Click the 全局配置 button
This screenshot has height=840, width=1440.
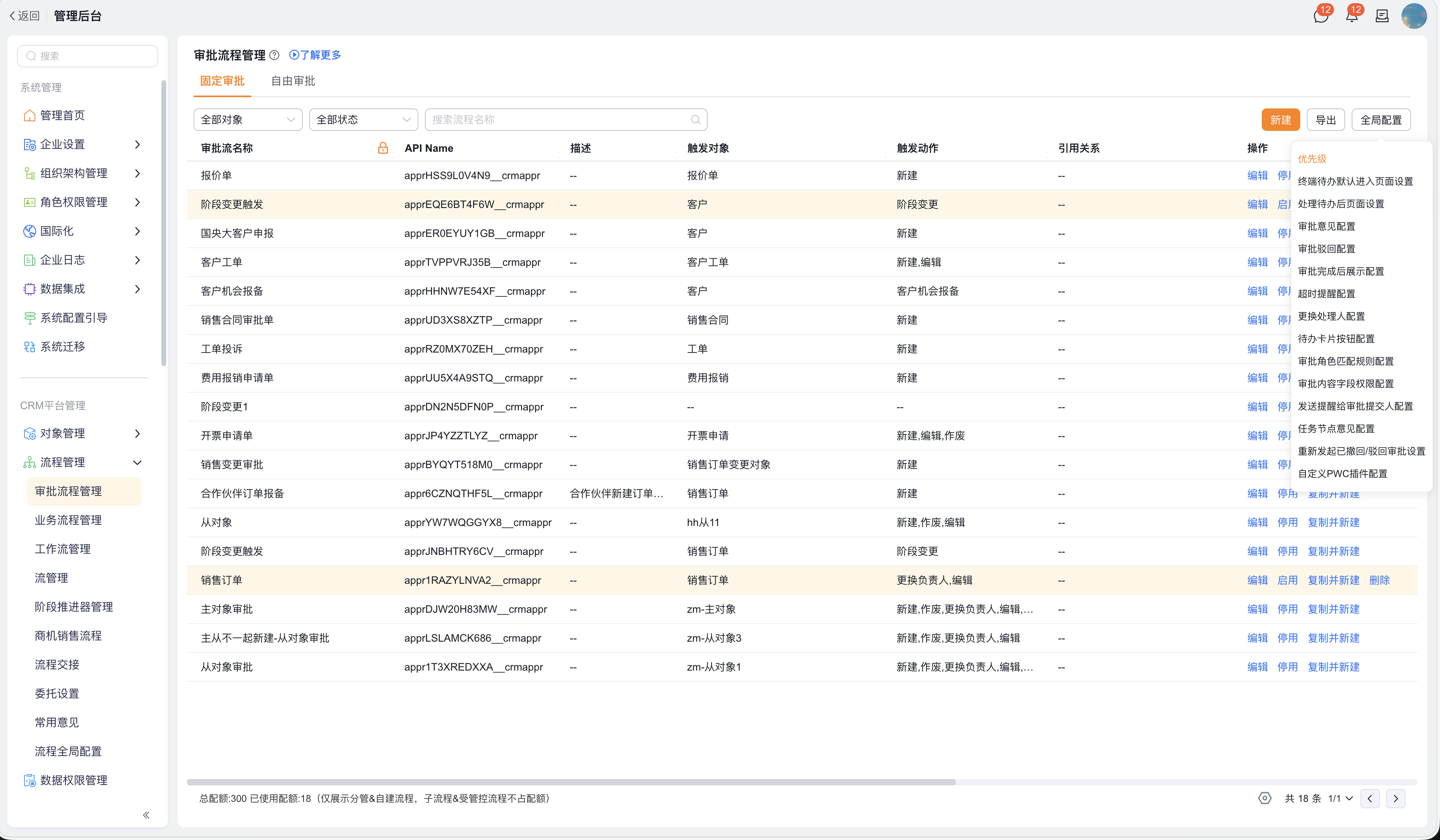pos(1381,120)
